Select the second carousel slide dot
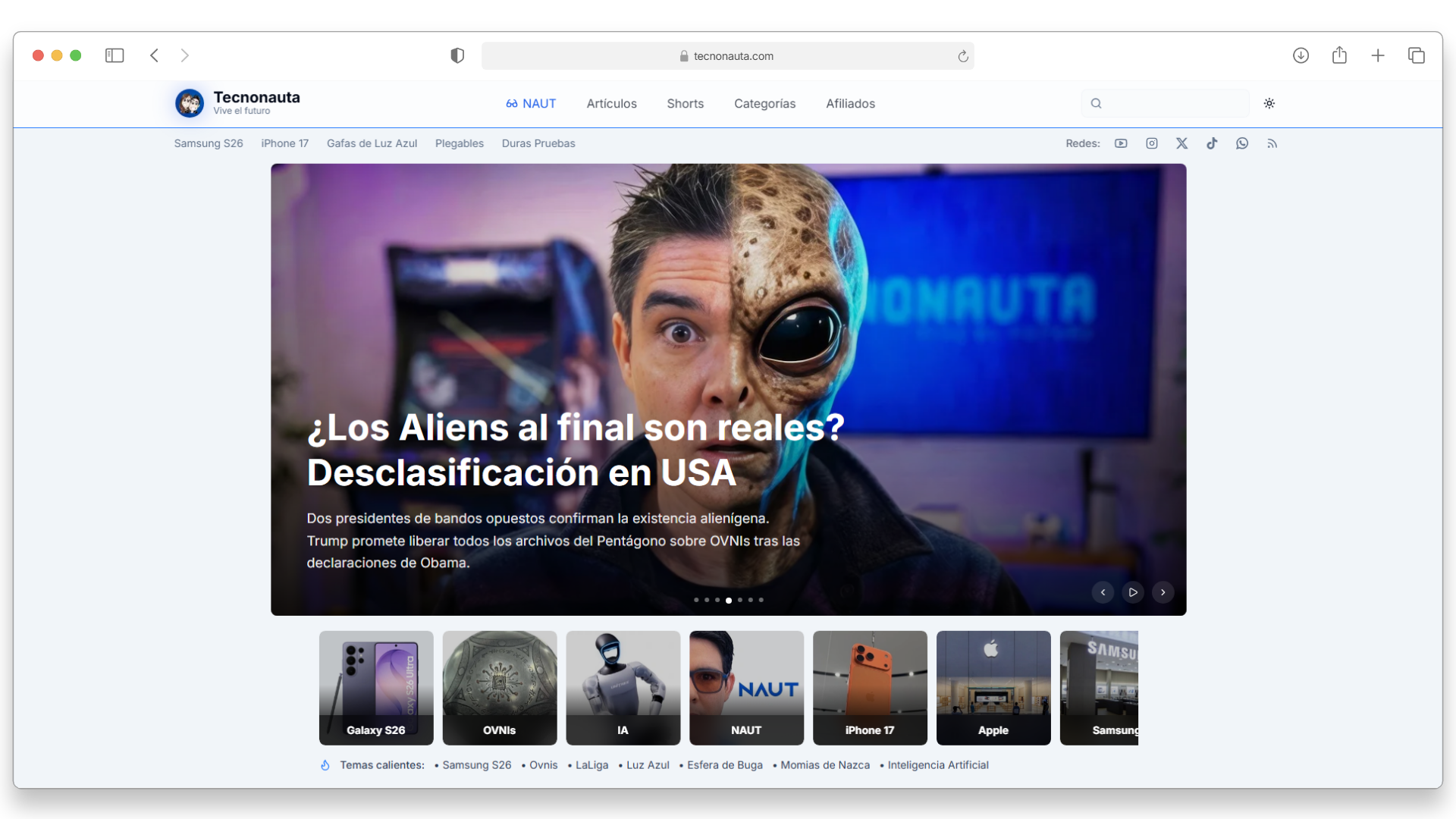The width and height of the screenshot is (1456, 819). point(707,600)
